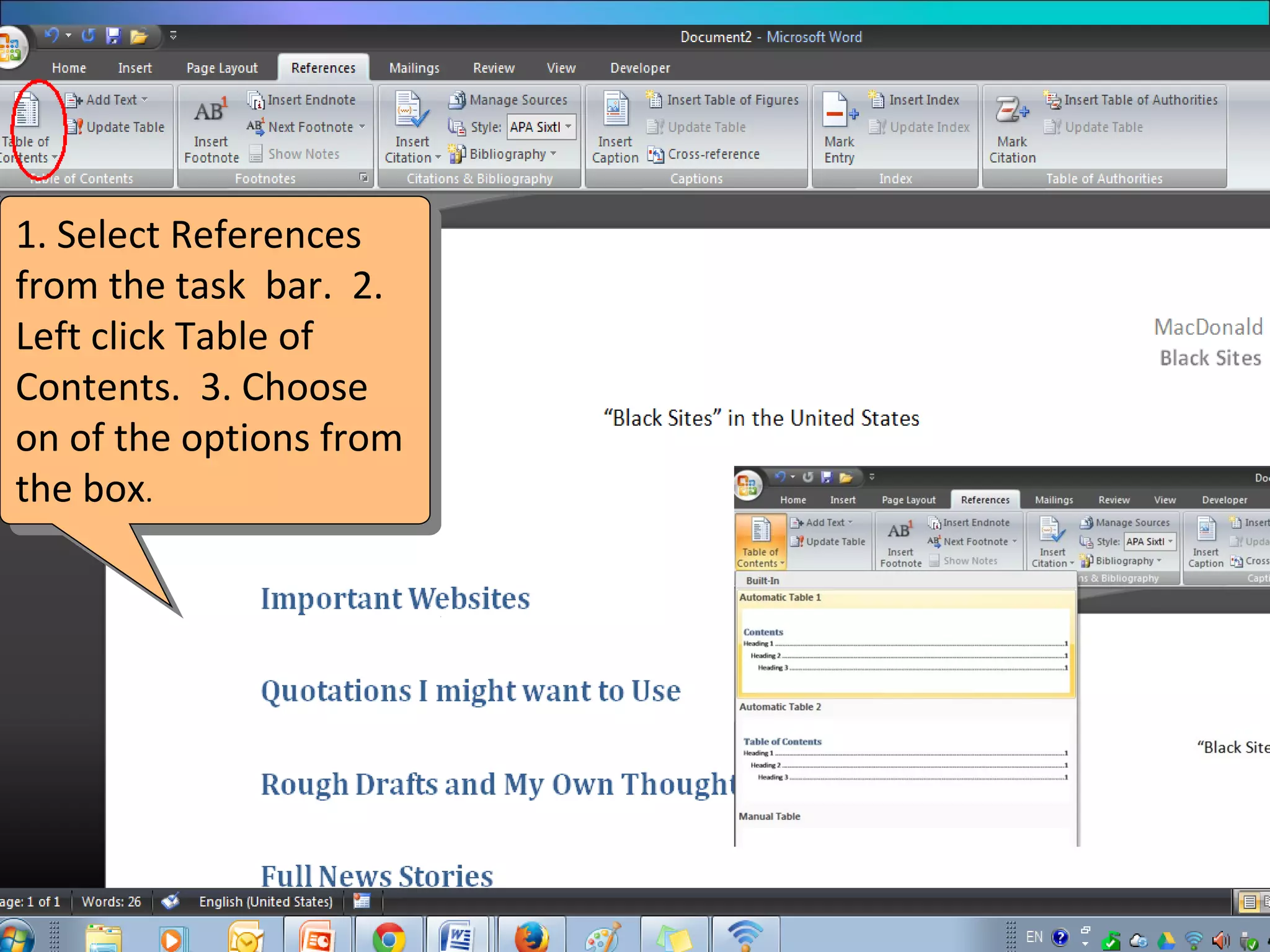Open the Developer tab in main ribbon
This screenshot has height=952, width=1270.
(x=640, y=68)
